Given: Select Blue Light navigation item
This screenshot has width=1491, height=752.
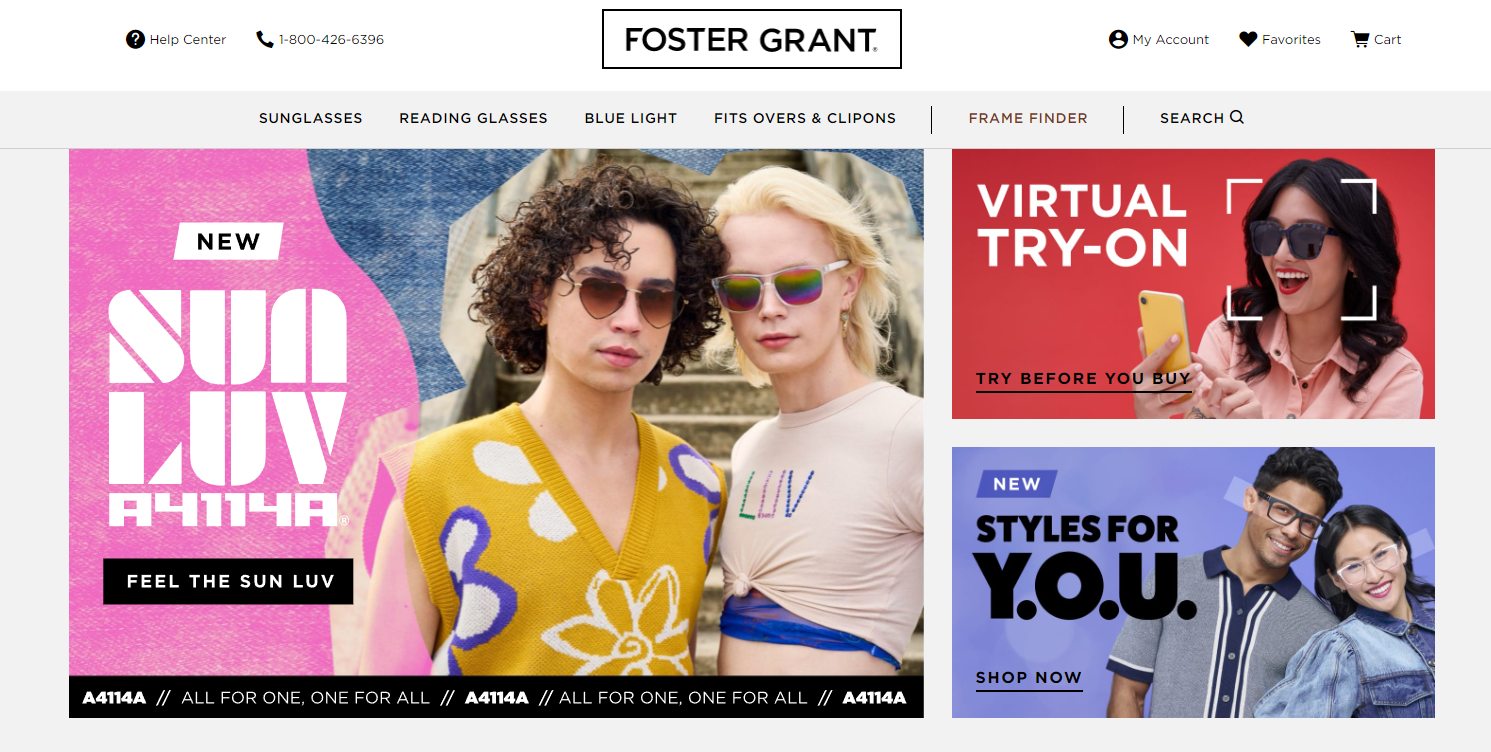Looking at the screenshot, I should tap(631, 118).
